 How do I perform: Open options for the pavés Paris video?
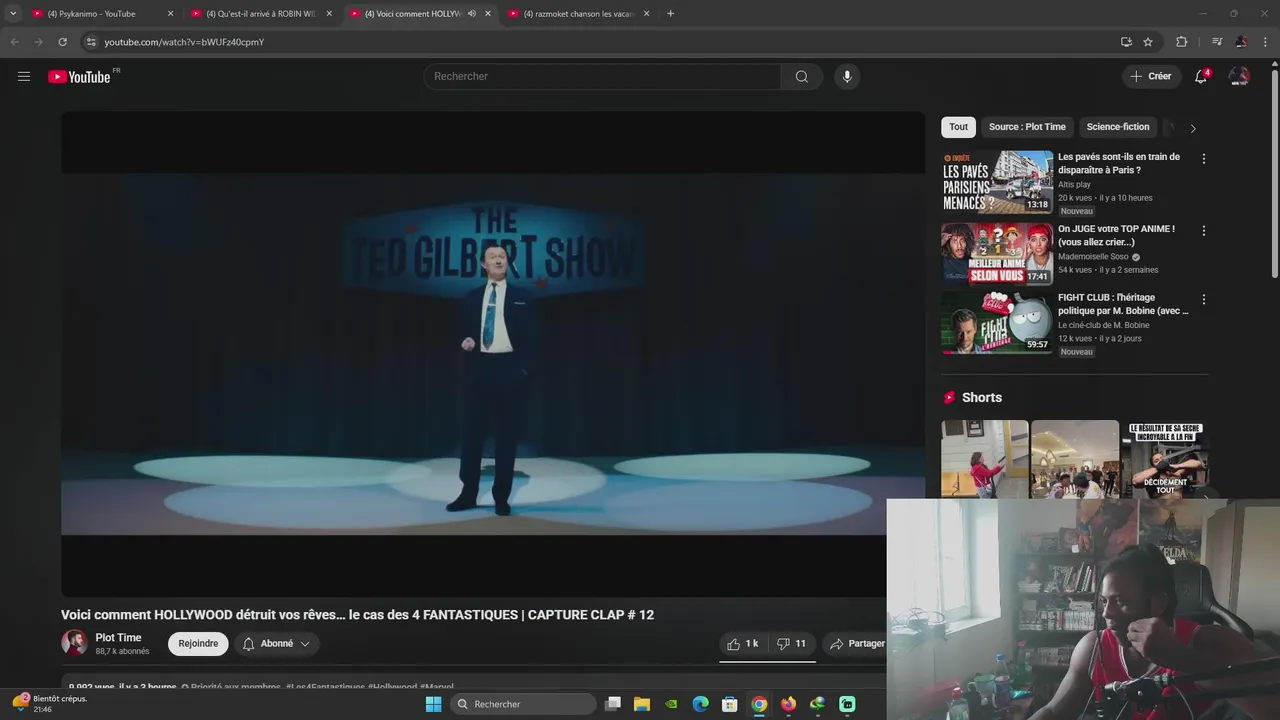[1203, 159]
